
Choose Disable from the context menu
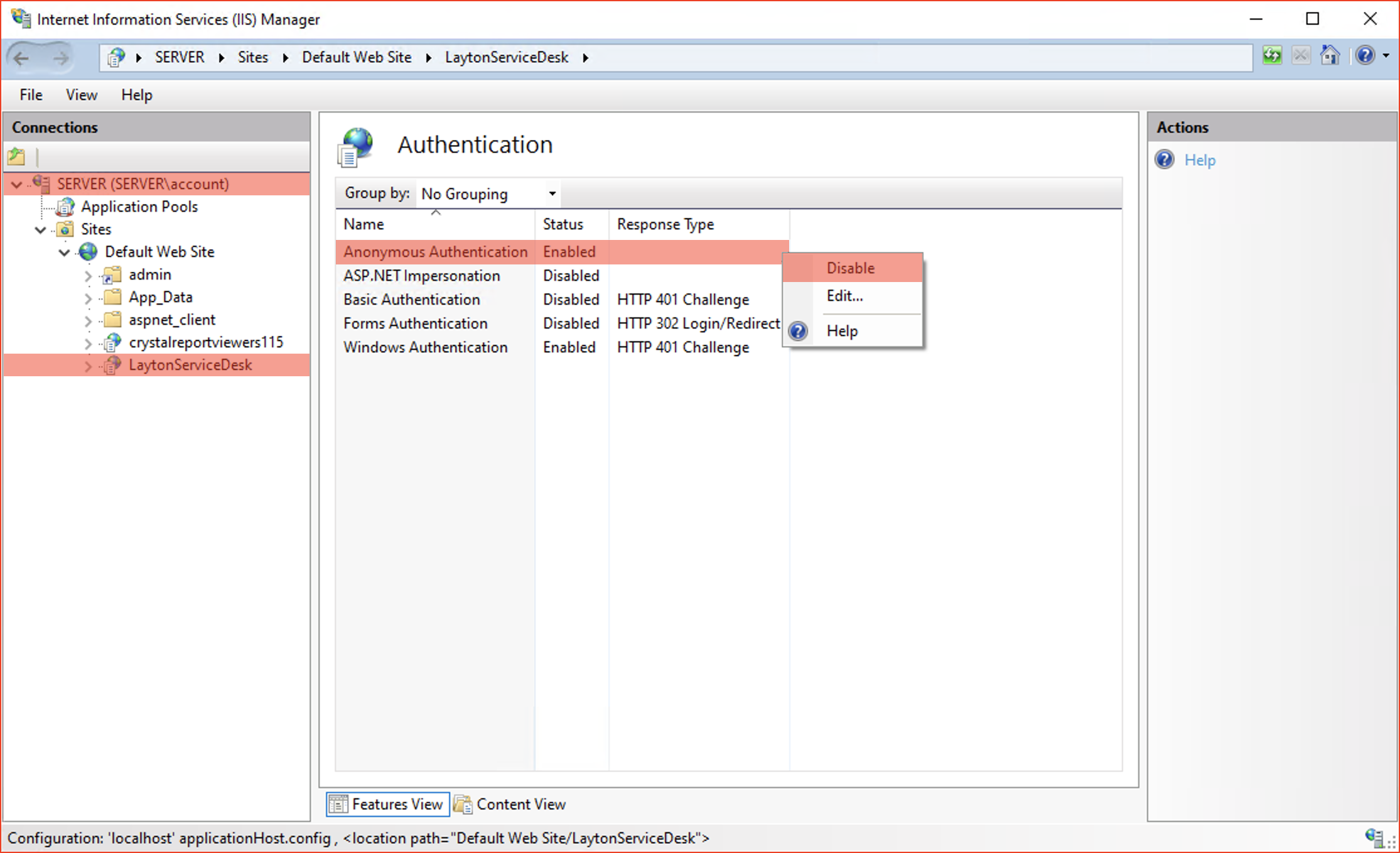coord(853,268)
